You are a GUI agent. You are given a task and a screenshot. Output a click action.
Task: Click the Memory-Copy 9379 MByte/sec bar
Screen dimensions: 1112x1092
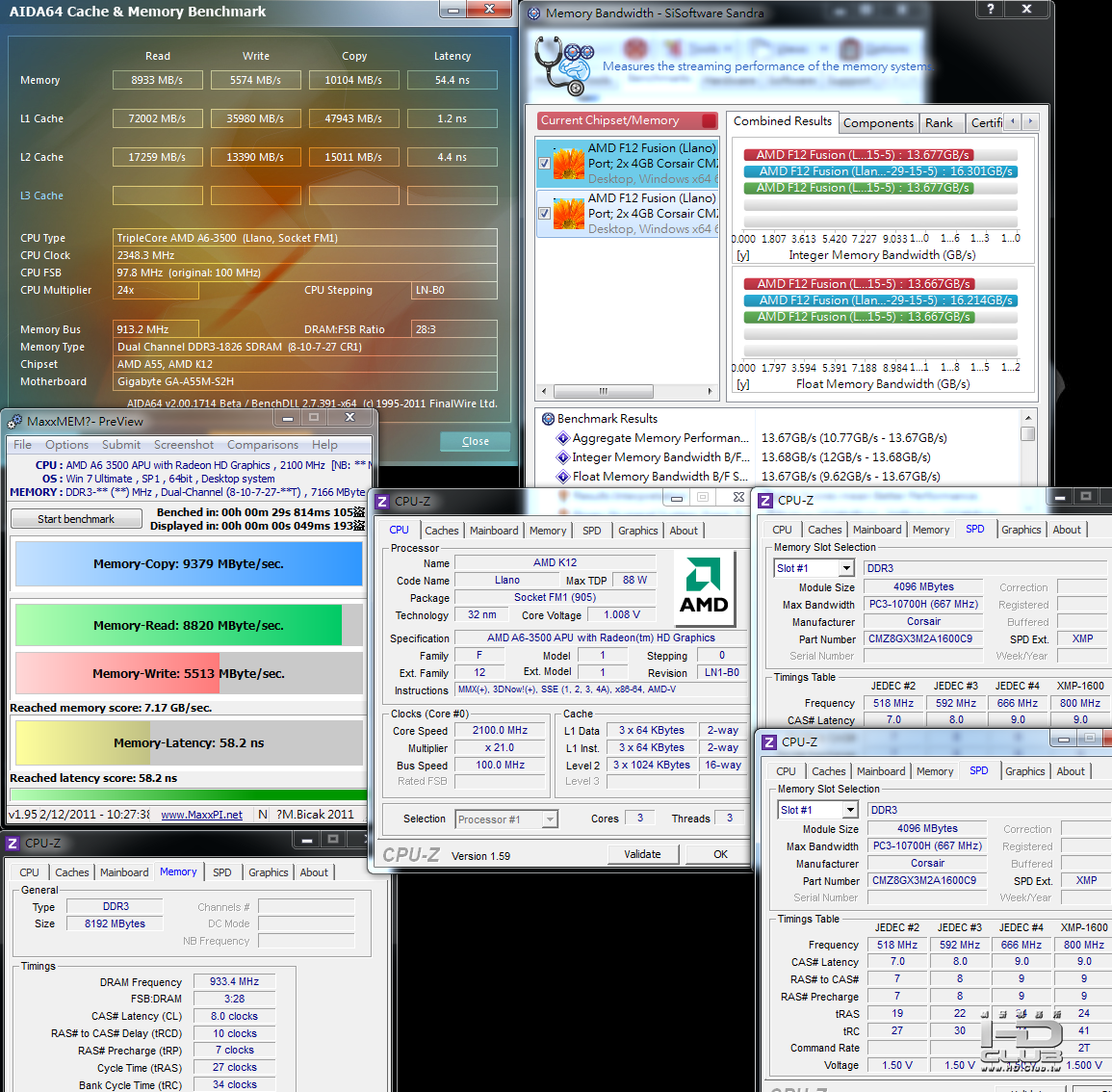[x=189, y=564]
